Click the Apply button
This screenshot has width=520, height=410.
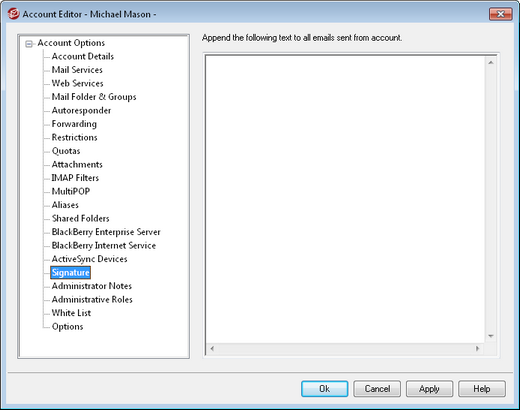tap(429, 389)
